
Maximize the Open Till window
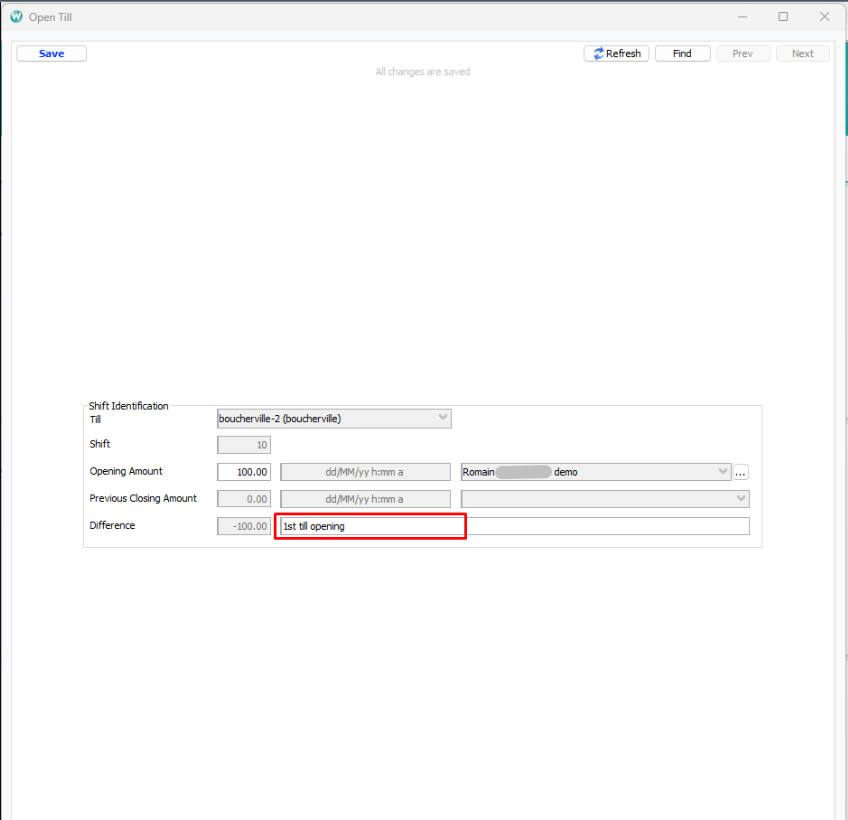coord(783,17)
